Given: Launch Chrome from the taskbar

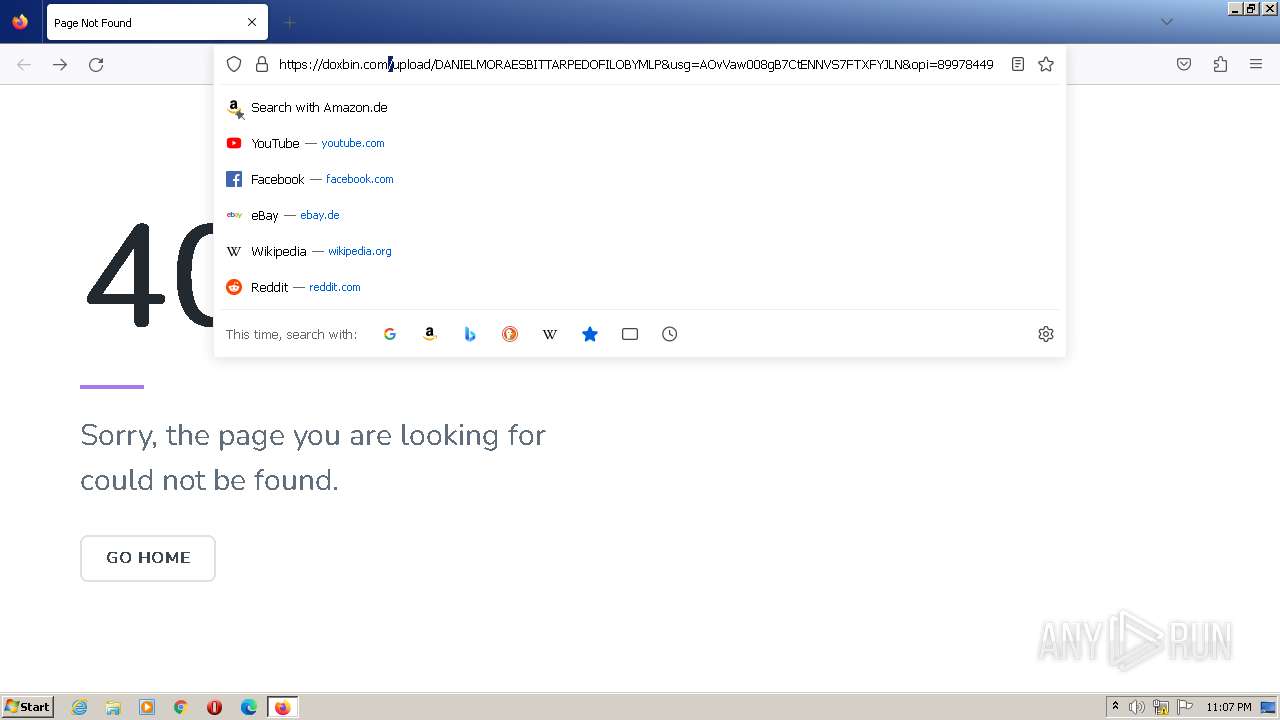Looking at the screenshot, I should [181, 707].
